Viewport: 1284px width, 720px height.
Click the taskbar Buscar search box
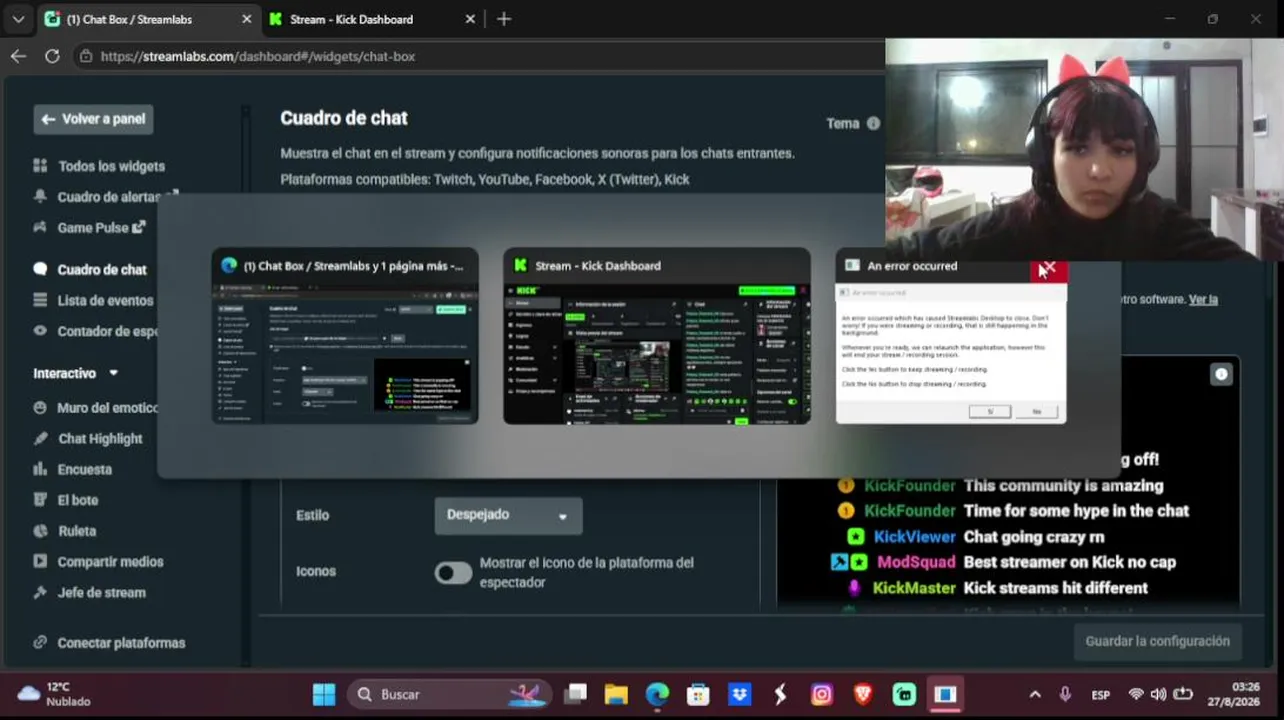450,694
